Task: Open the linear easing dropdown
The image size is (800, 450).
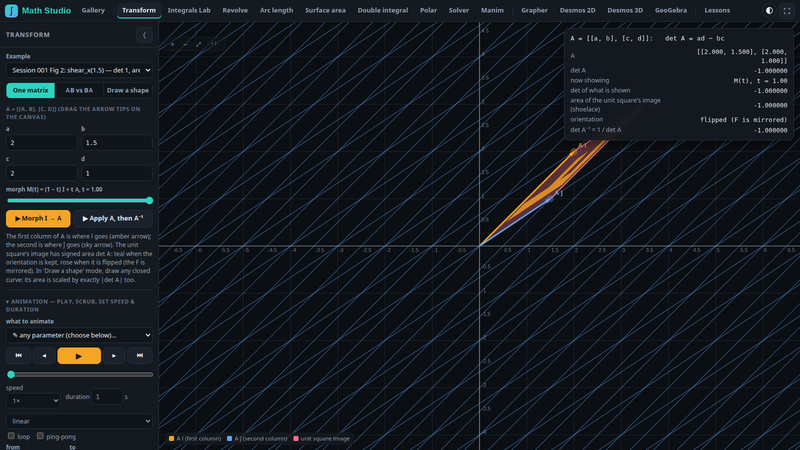Action: click(79, 421)
